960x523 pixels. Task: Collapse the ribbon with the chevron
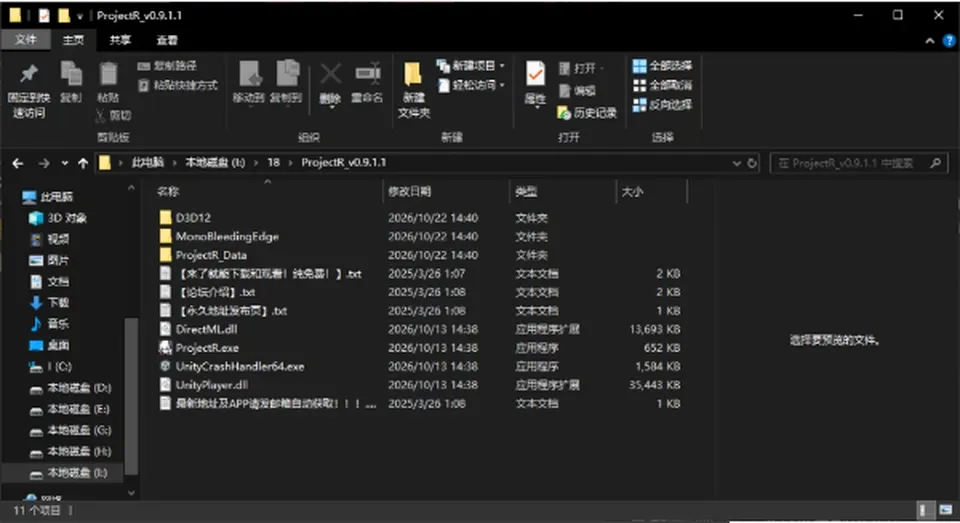(x=929, y=41)
